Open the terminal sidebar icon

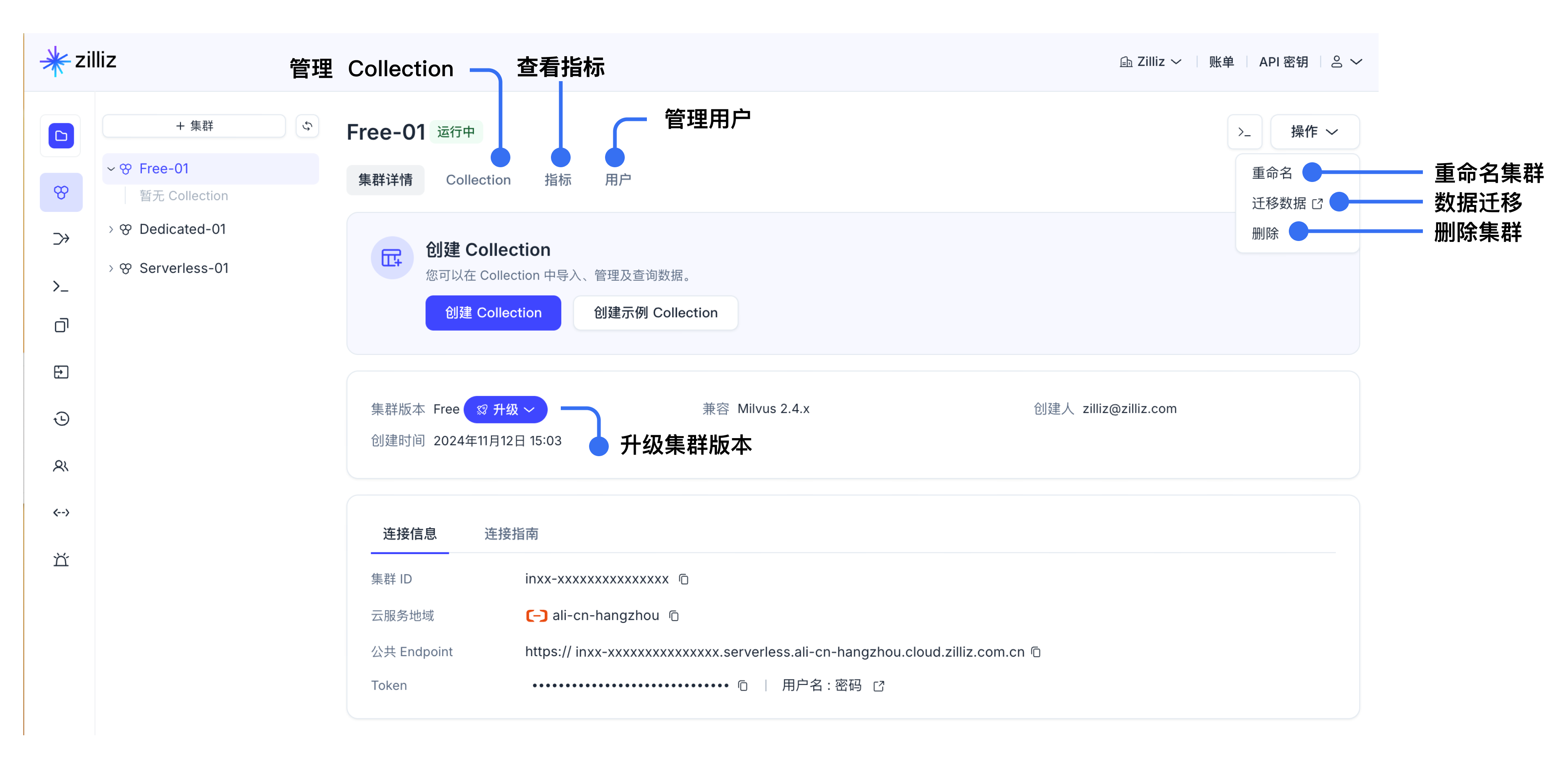click(61, 286)
